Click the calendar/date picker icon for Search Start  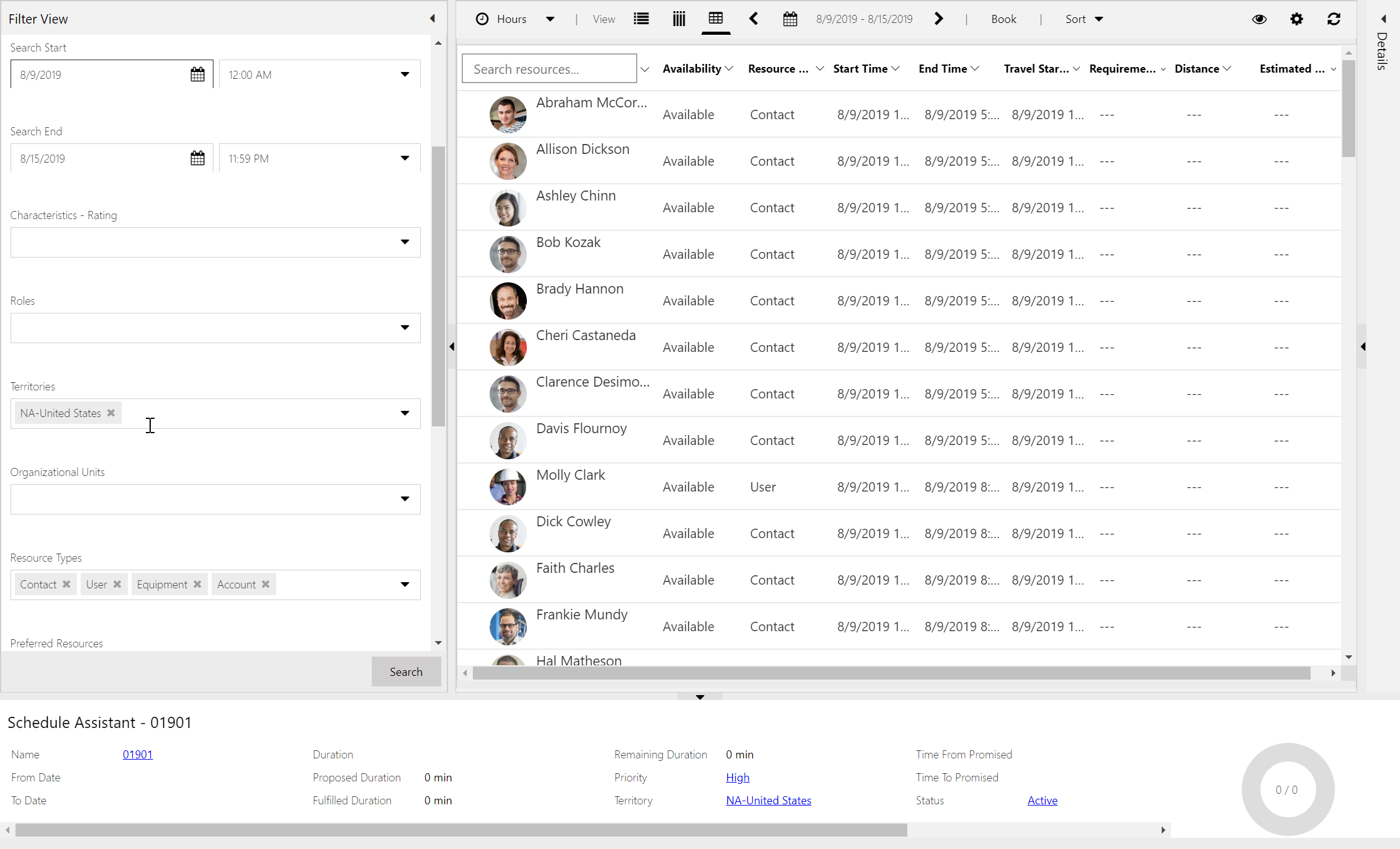[196, 74]
